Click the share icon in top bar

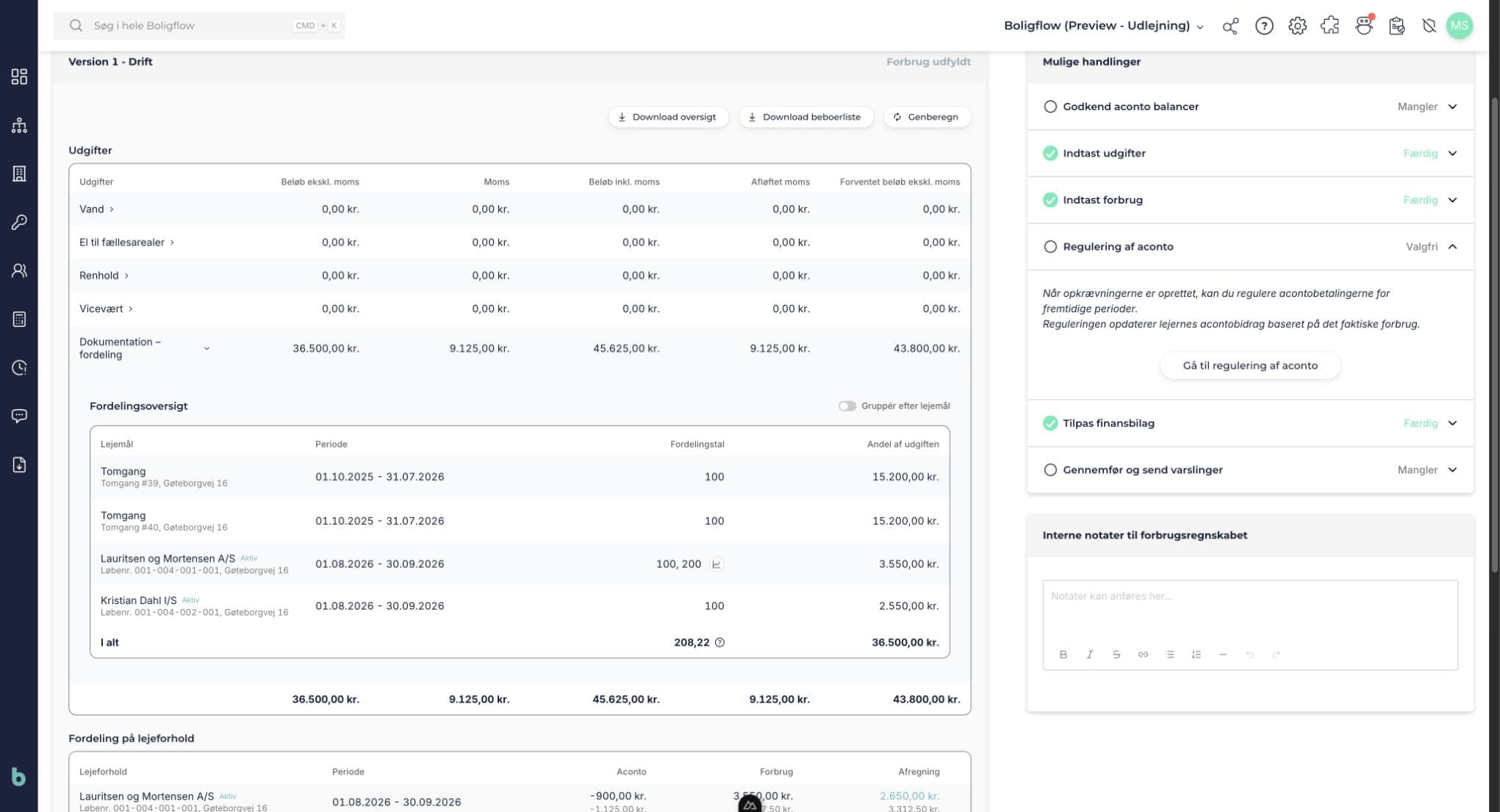[1230, 26]
